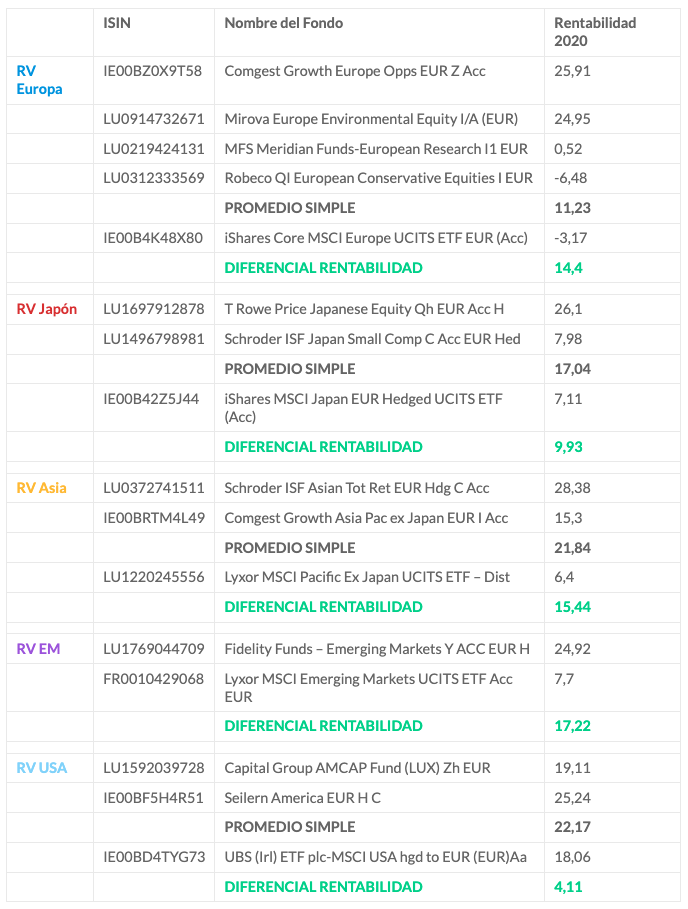Click the 21,84 average value
688x909 pixels.
pos(572,548)
